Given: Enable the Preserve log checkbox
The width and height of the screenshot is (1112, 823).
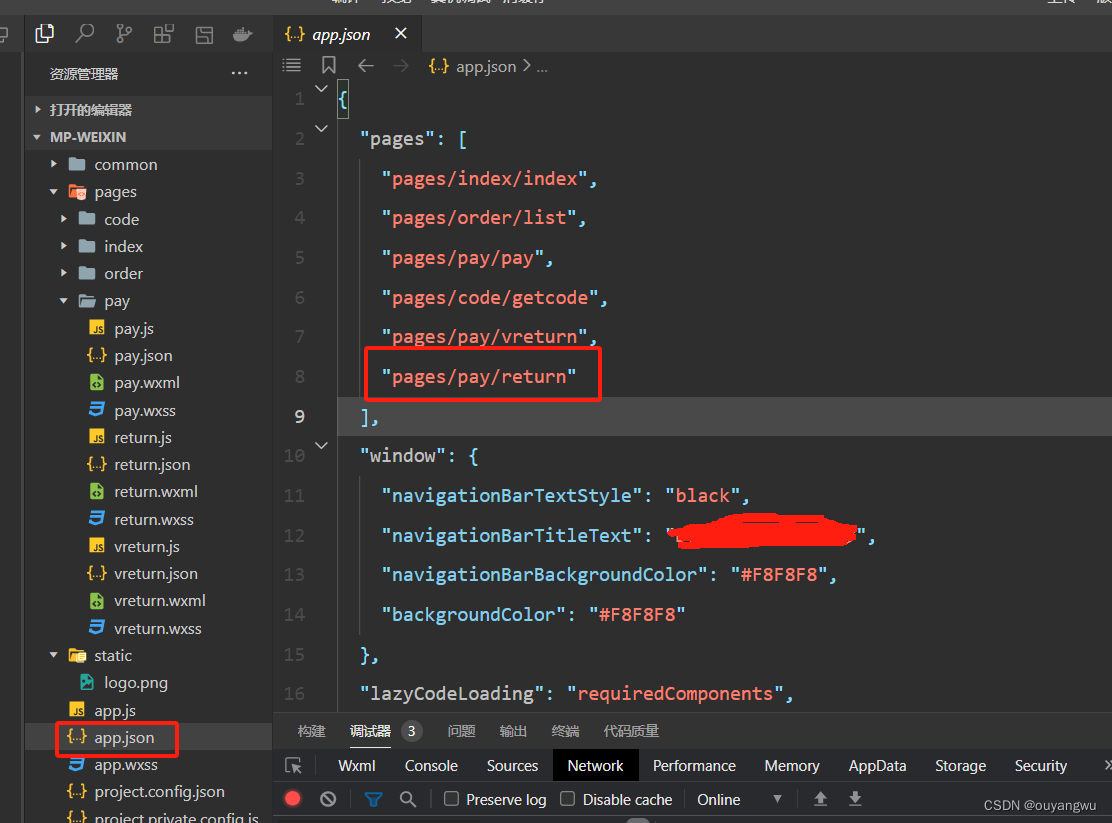Looking at the screenshot, I should 452,799.
